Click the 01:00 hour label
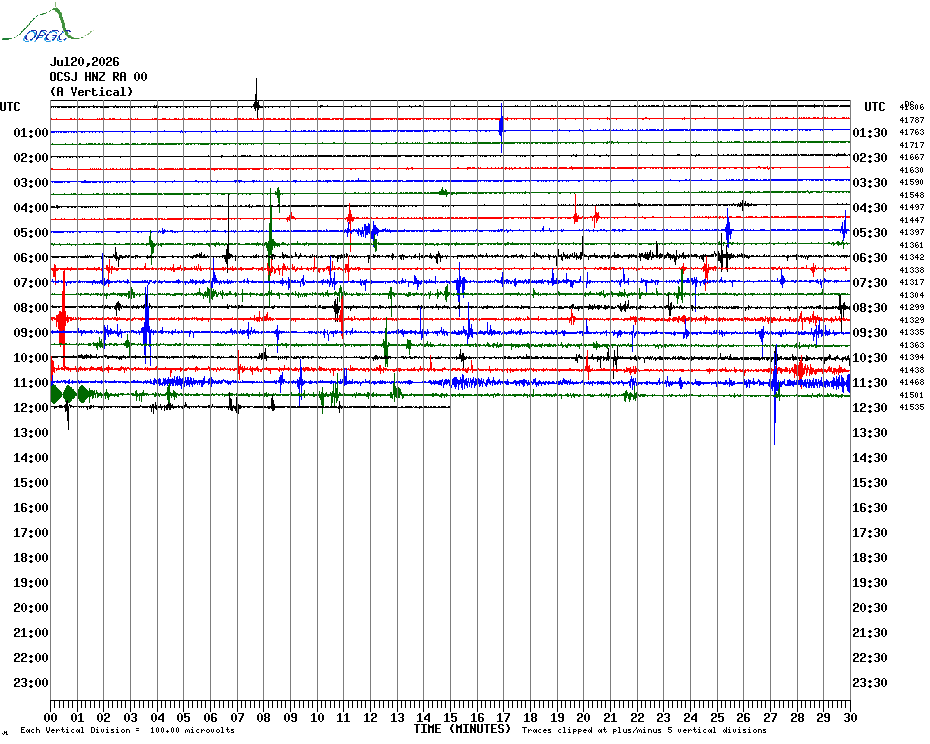 pyautogui.click(x=31, y=132)
